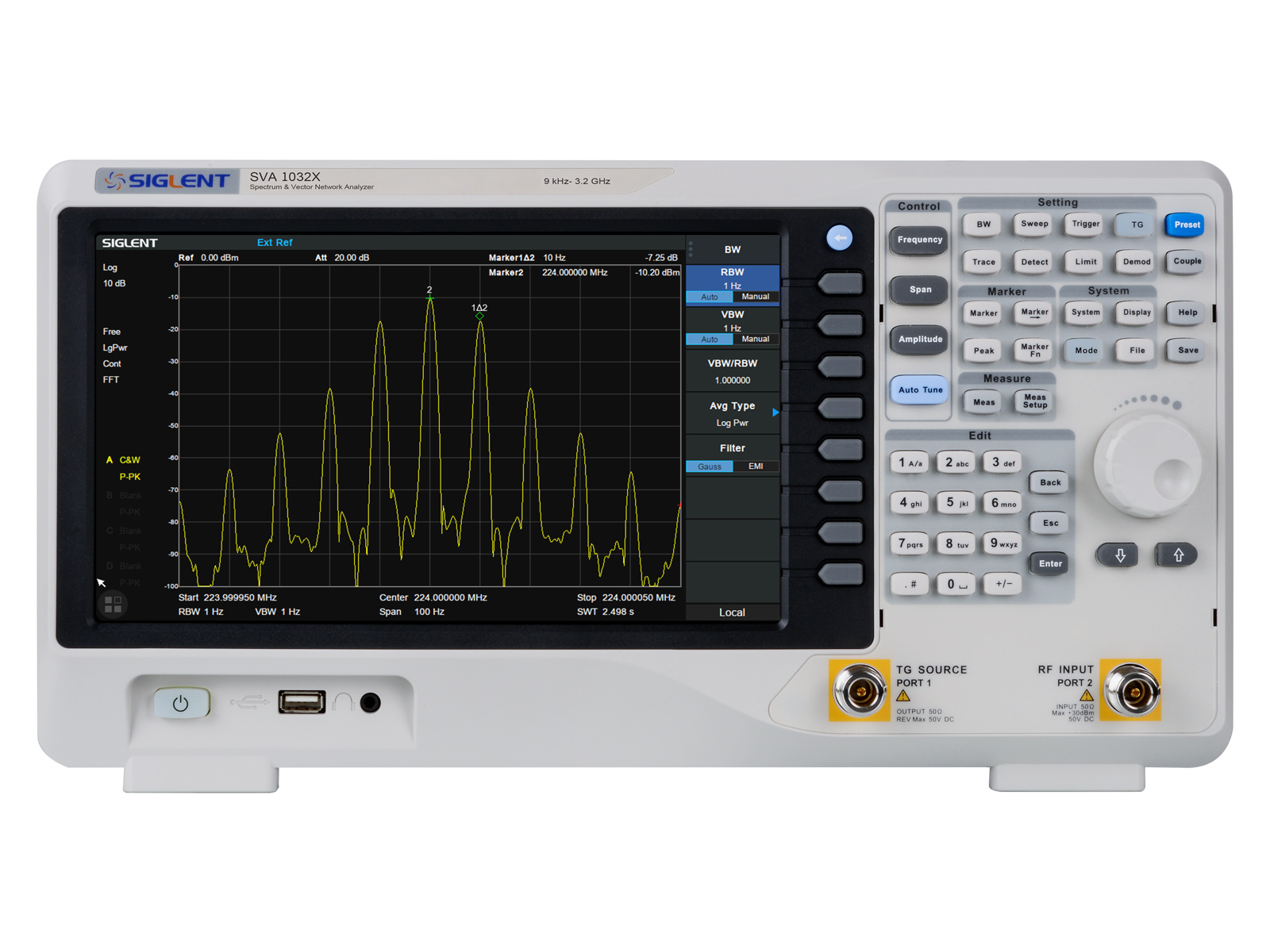The height and width of the screenshot is (952, 1270).
Task: Click the softkey beside Filter
Action: click(840, 450)
